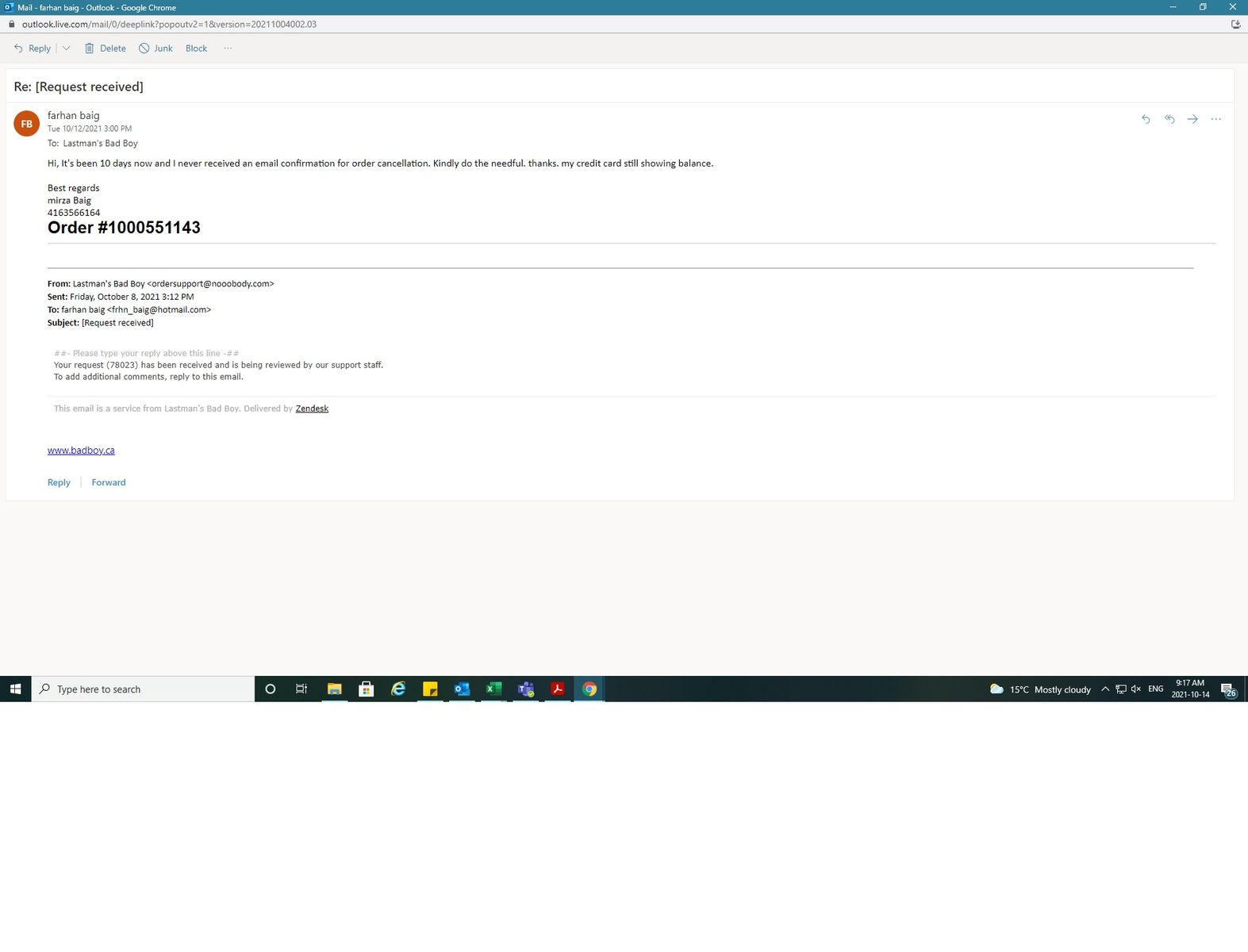Mark the message as Junk
Screen dimensions: 1248x952
click(156, 48)
